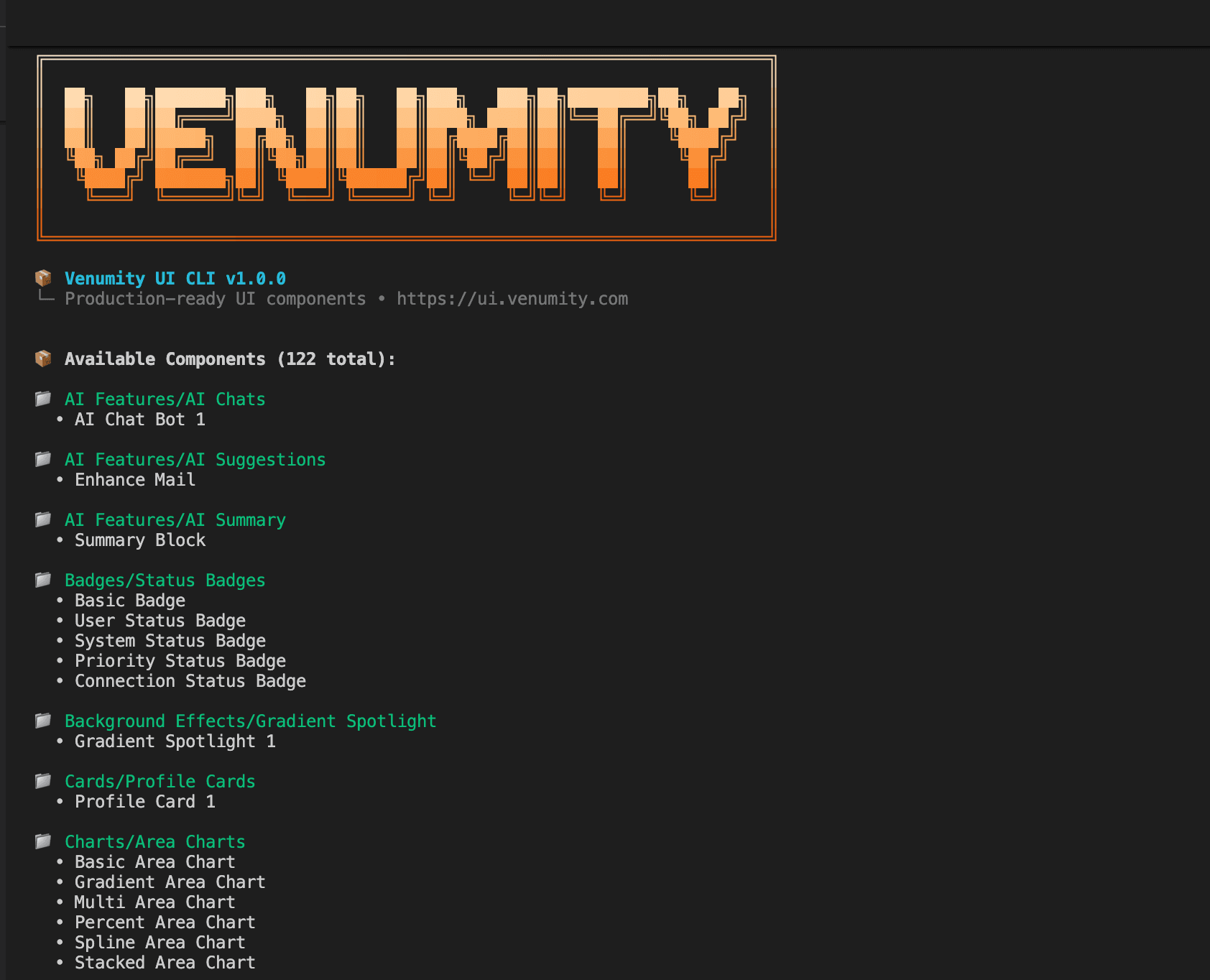The image size is (1210, 980).
Task: Click 'Available Components (122 total):' heading
Action: click(x=230, y=359)
